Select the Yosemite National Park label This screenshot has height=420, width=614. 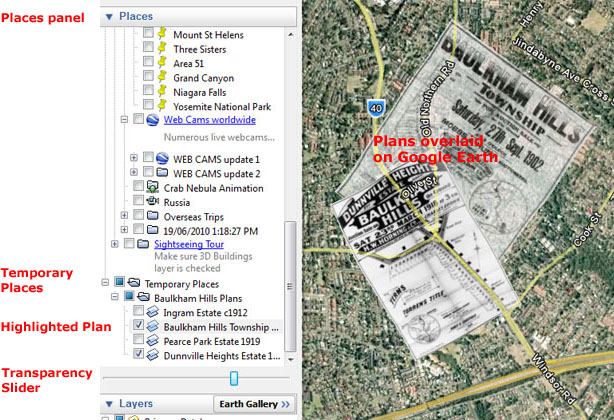click(x=222, y=107)
